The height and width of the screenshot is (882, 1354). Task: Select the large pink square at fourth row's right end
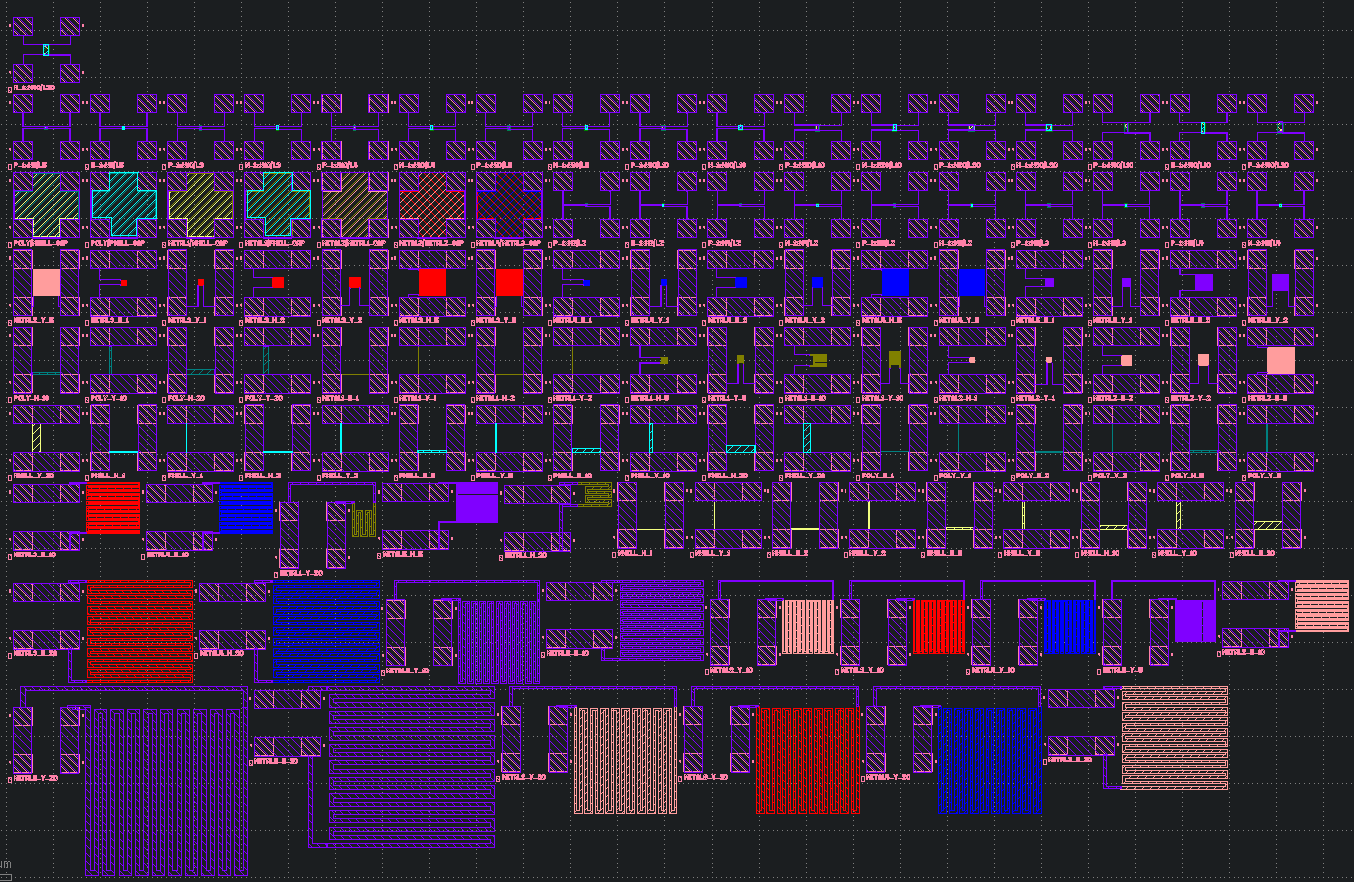pos(1280,360)
